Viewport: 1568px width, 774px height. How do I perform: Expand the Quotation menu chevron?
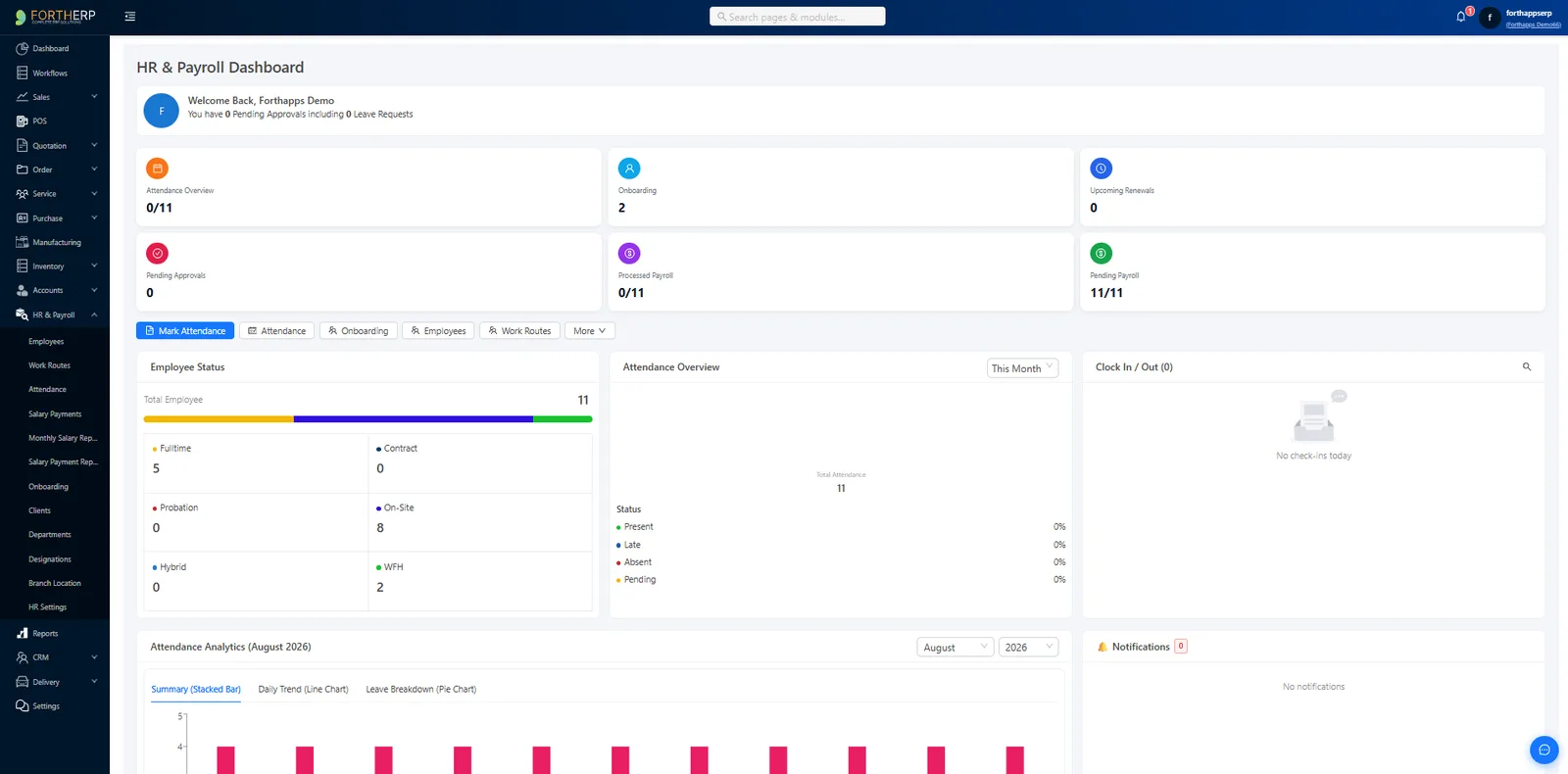coord(94,145)
